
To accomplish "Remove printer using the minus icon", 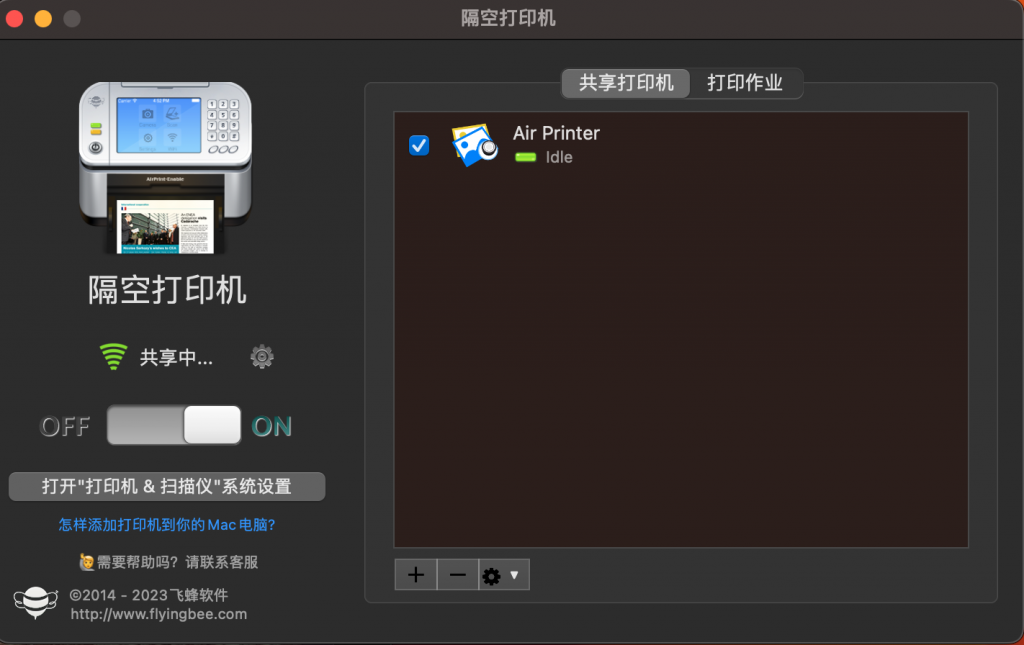I will (x=457, y=574).
